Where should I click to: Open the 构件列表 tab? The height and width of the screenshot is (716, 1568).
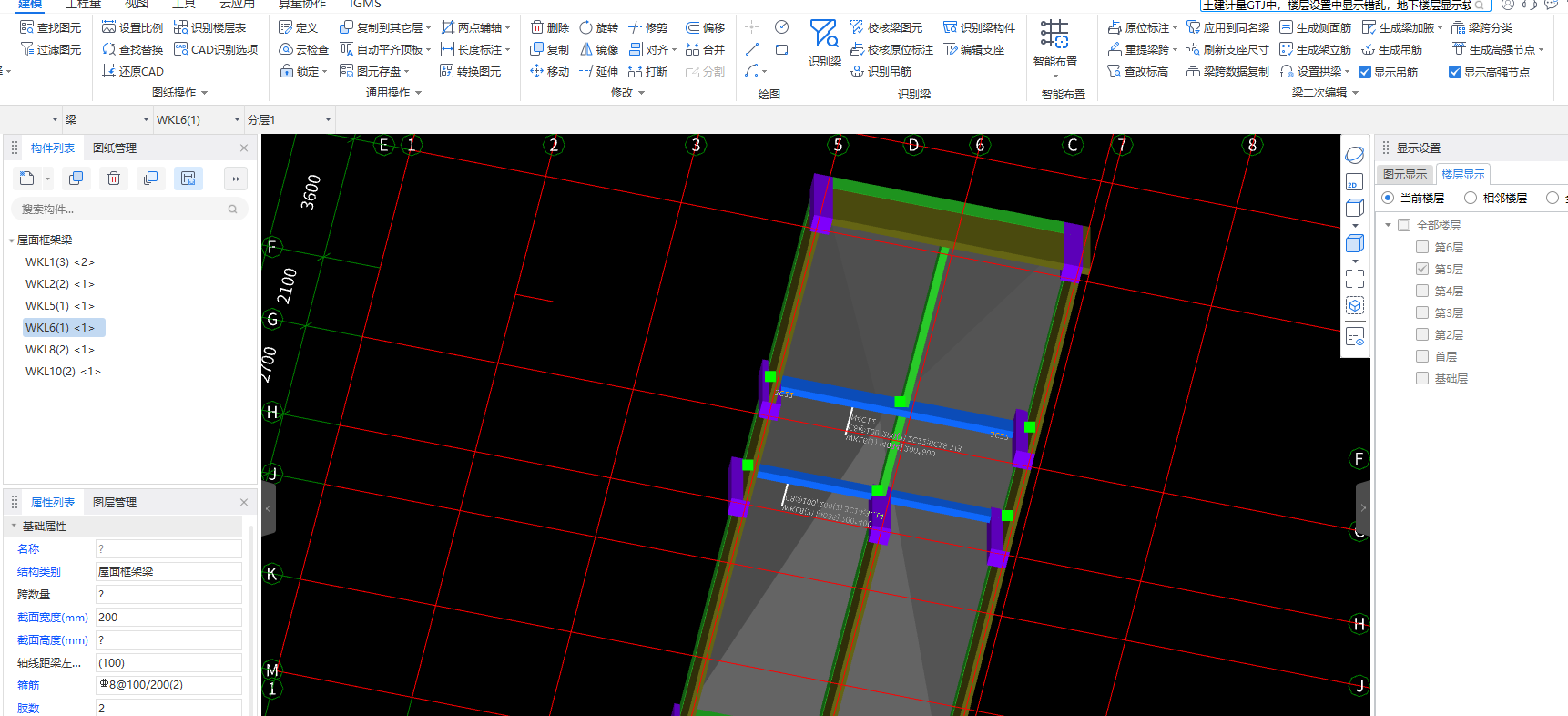53,148
